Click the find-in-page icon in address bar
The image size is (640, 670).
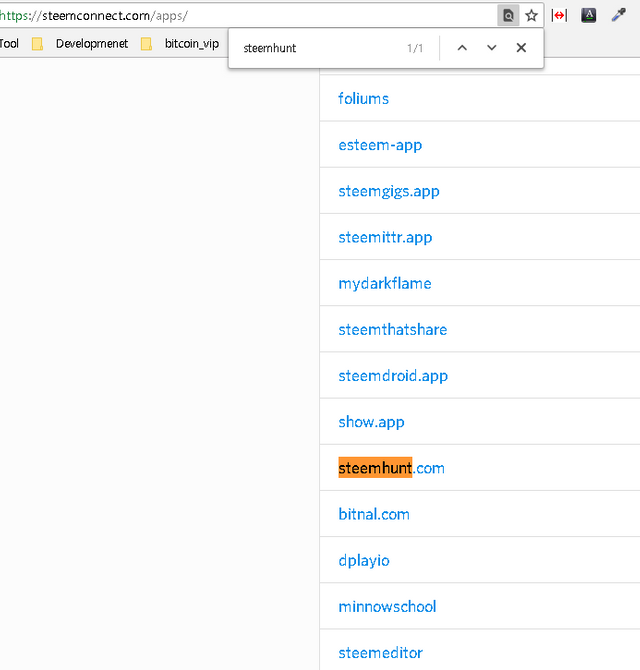click(508, 16)
